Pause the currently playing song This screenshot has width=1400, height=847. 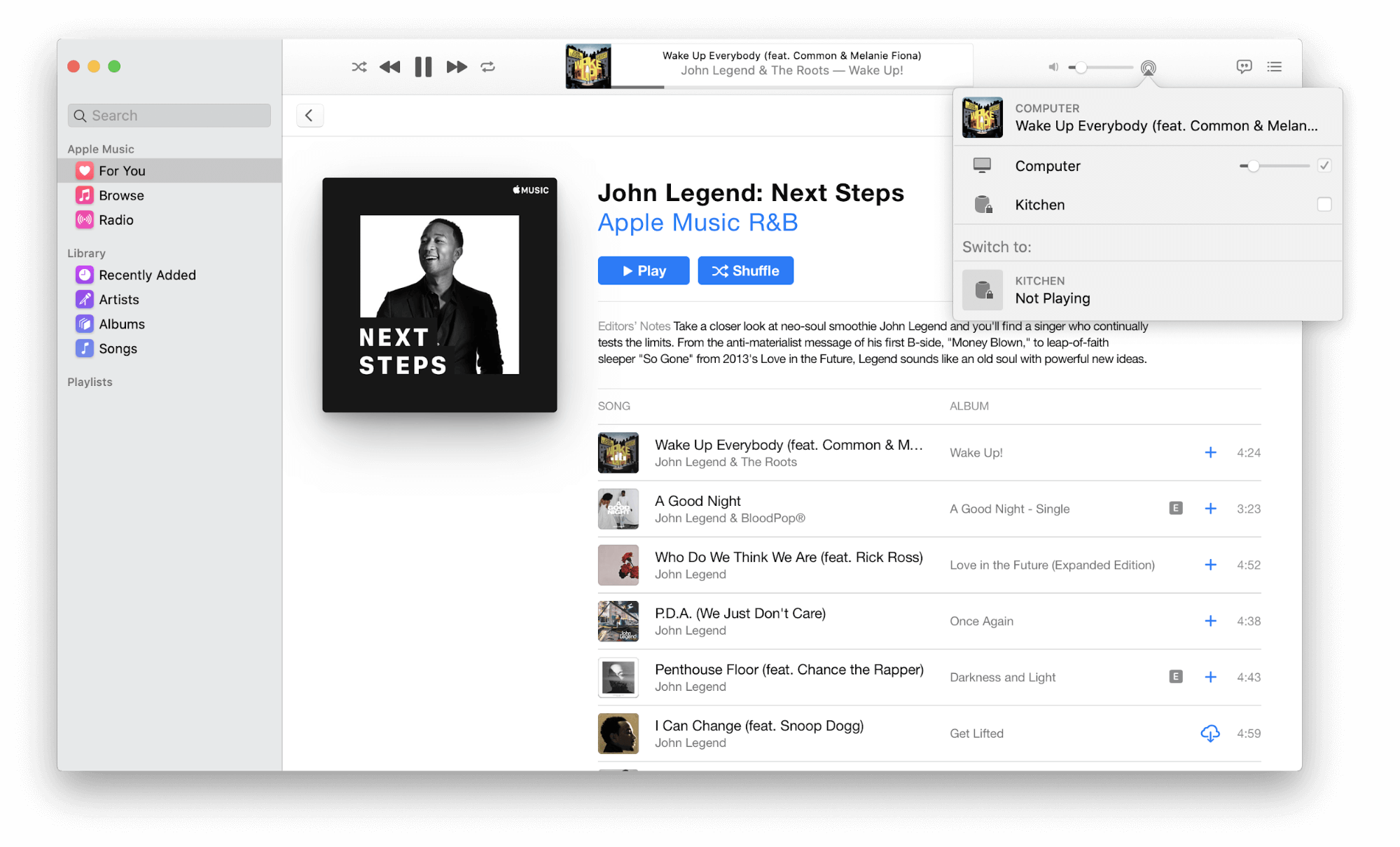pyautogui.click(x=422, y=67)
